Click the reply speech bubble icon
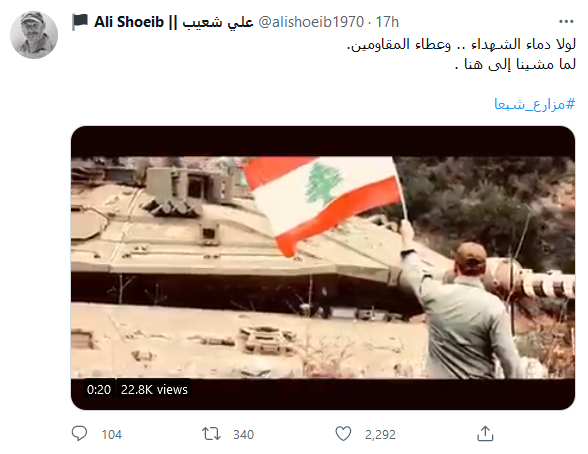Viewport: 588px width, 454px height. 79,434
